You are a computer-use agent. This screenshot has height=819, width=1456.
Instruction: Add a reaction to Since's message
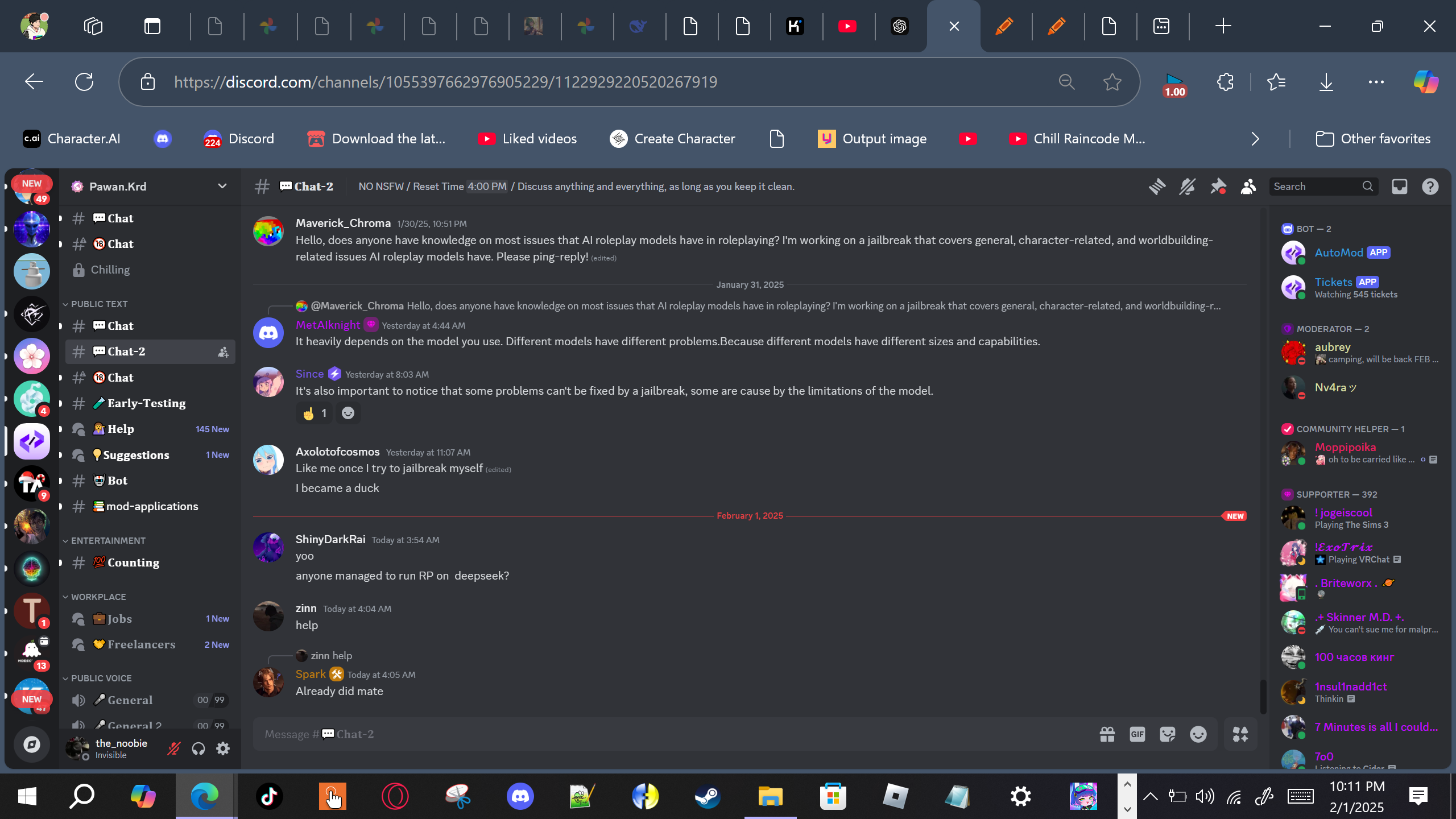point(348,413)
